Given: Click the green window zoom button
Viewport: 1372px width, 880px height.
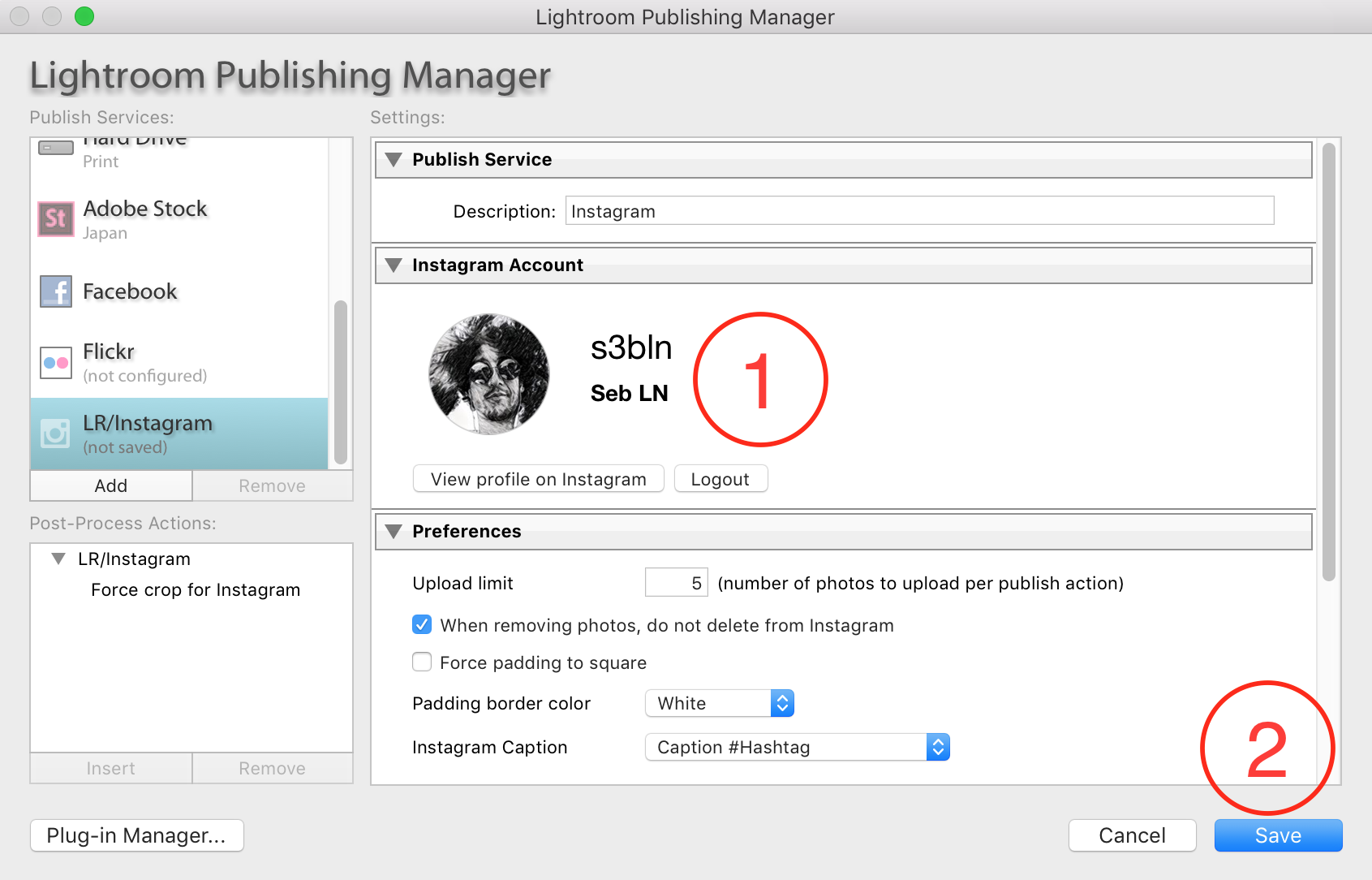Looking at the screenshot, I should click(84, 16).
